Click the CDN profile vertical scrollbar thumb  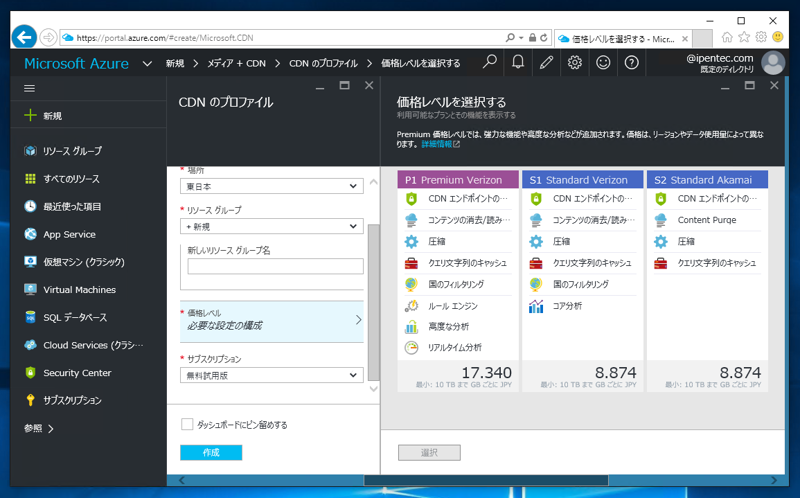coord(373,302)
